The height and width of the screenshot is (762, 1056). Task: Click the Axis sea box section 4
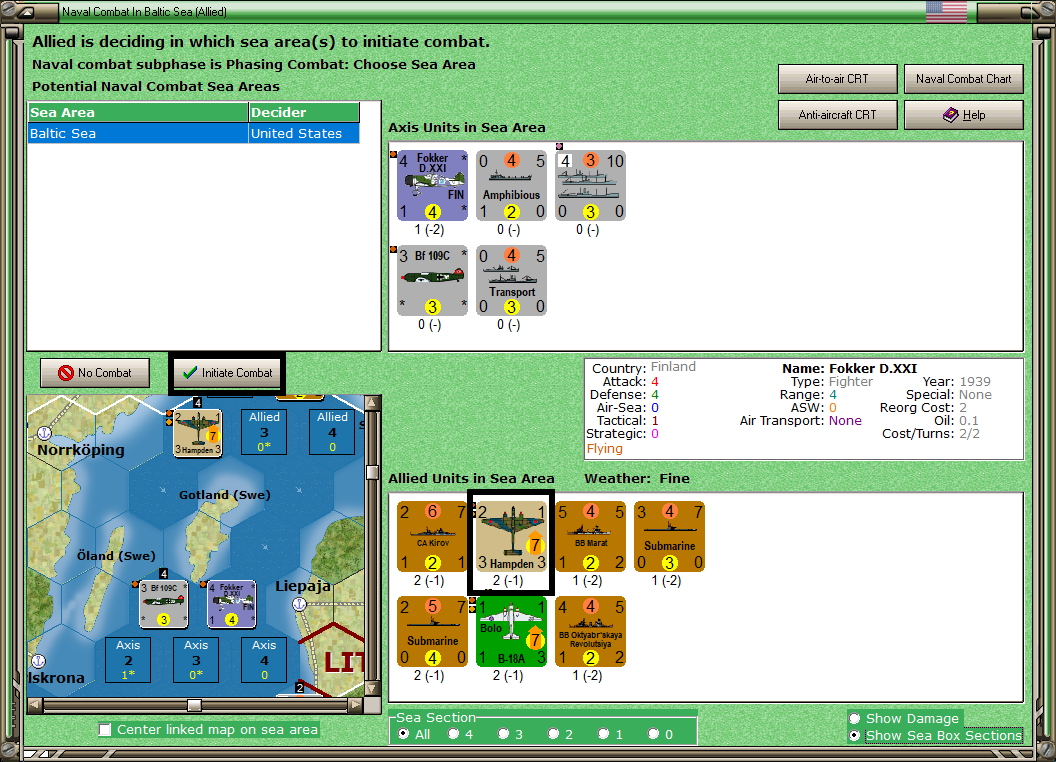click(x=264, y=660)
